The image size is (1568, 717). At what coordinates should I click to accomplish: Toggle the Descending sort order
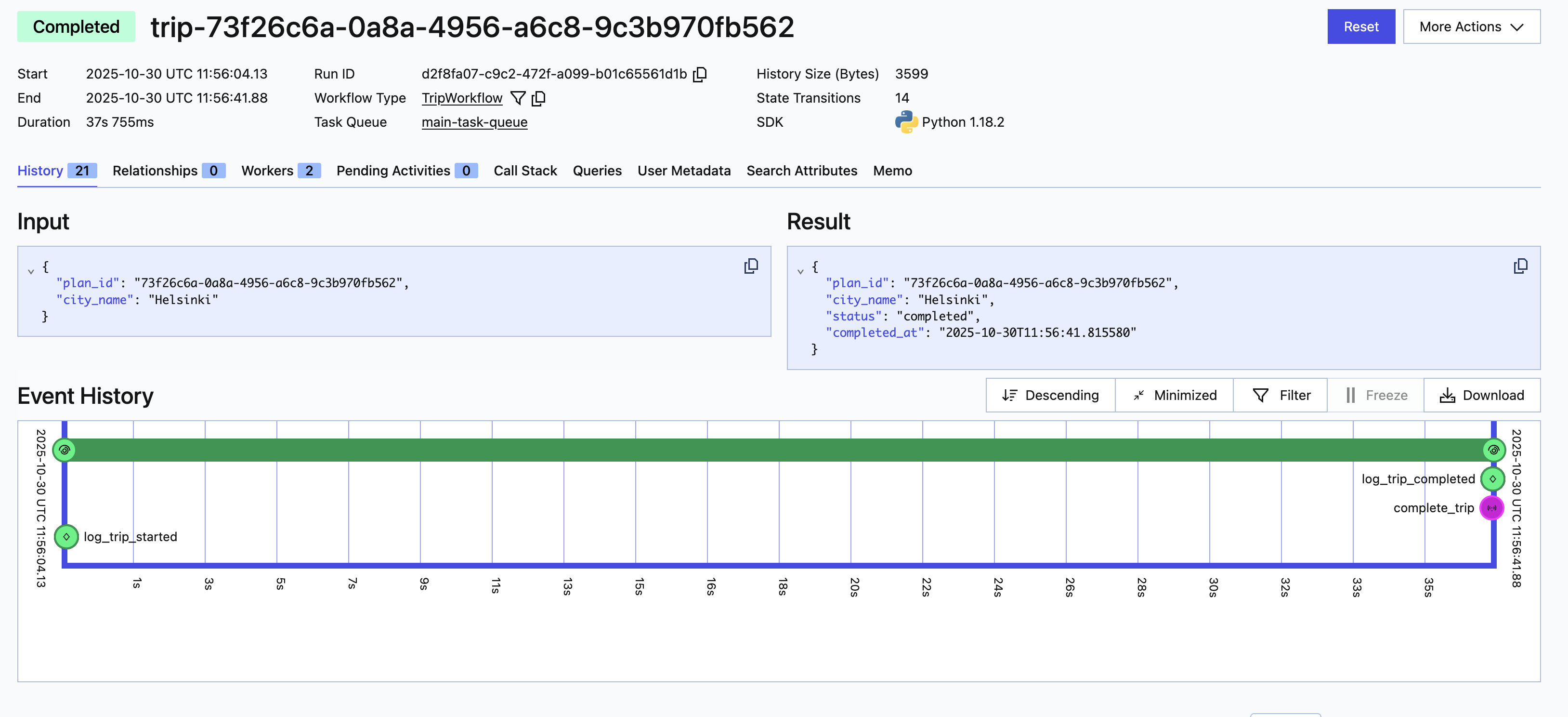tap(1050, 395)
